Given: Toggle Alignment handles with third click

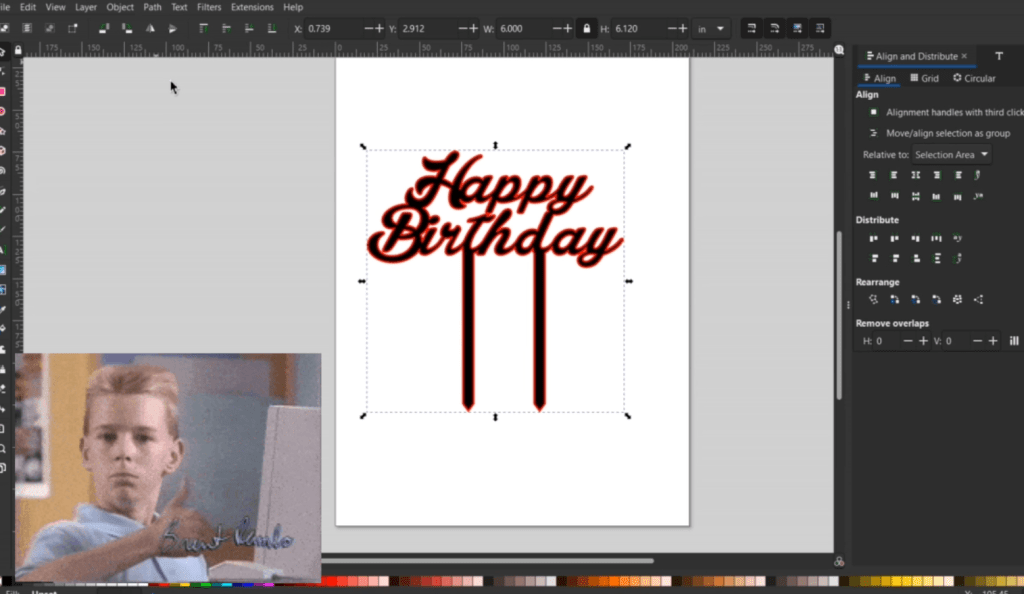Looking at the screenshot, I should (873, 113).
